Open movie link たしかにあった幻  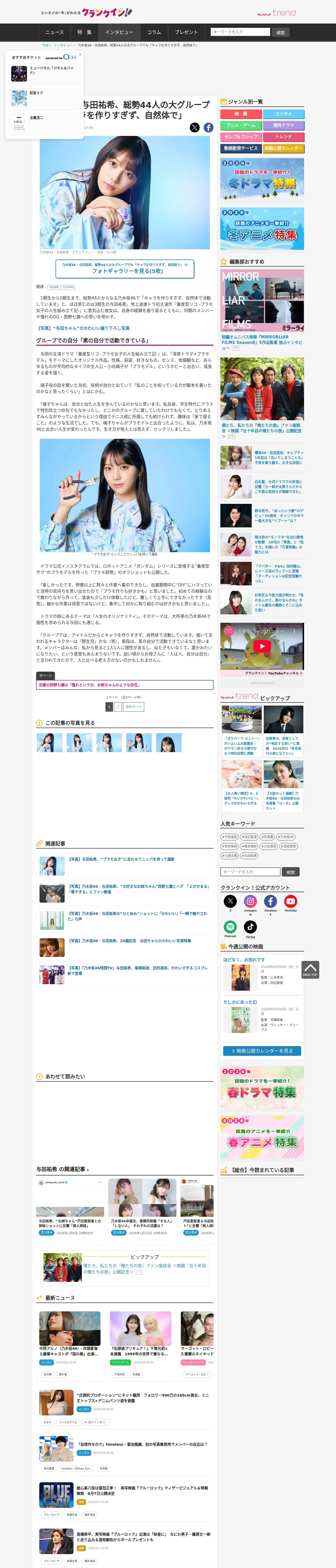(240, 1002)
